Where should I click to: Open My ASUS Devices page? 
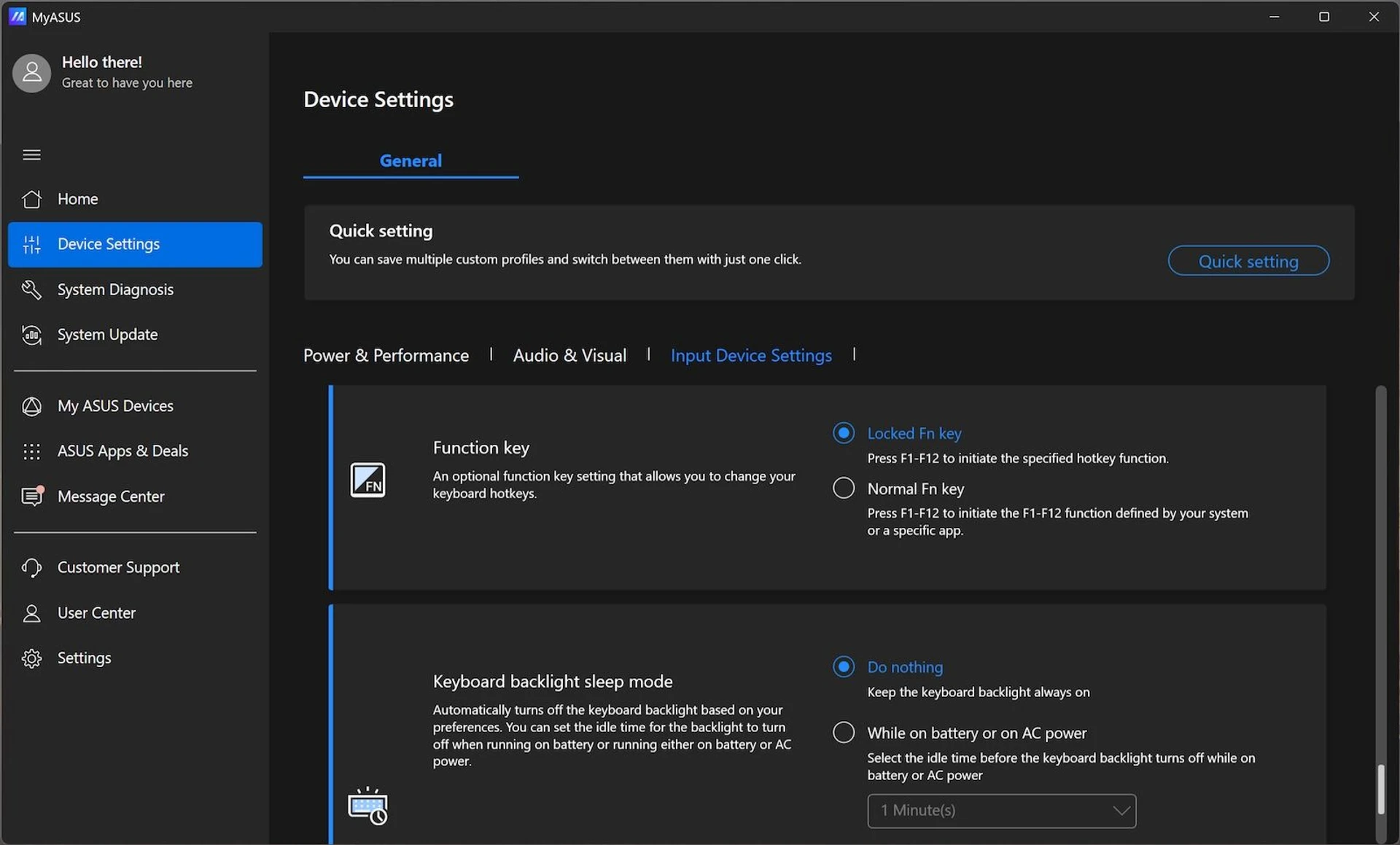point(135,406)
